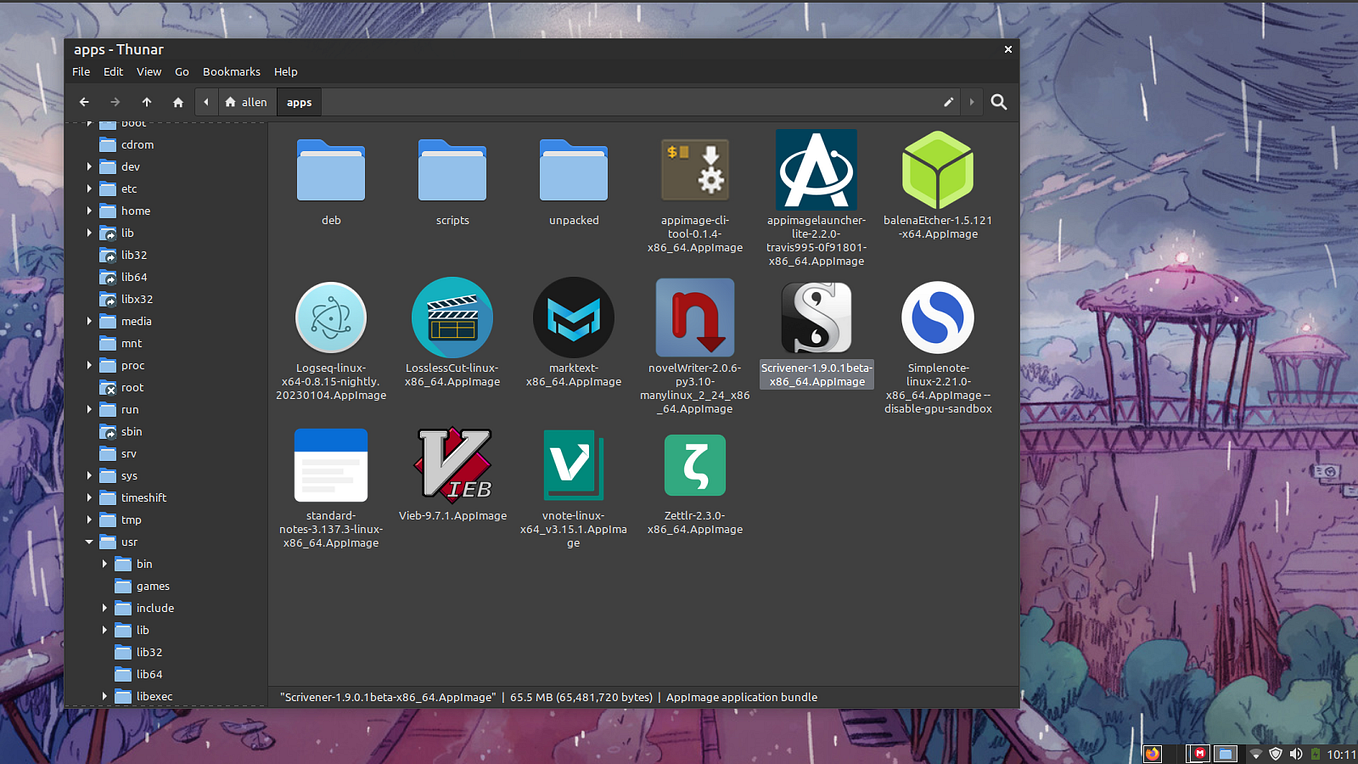The image size is (1358, 764).
Task: Collapse the usr folder in sidebar
Action: click(89, 541)
